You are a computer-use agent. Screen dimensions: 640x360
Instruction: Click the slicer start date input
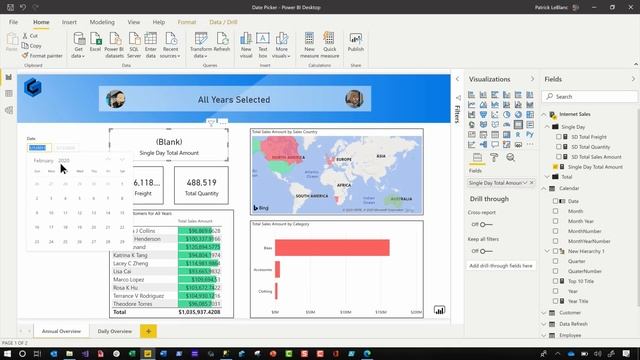(x=39, y=147)
